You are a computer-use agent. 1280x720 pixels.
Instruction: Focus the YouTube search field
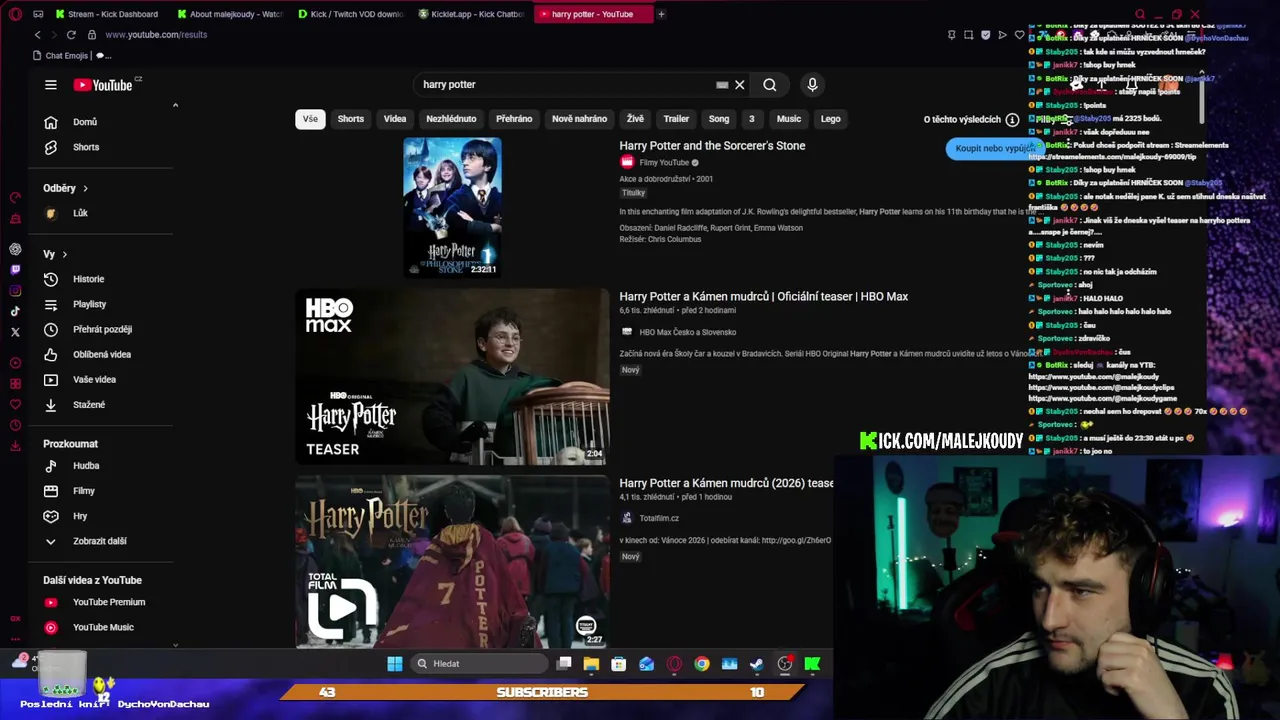[x=565, y=85]
